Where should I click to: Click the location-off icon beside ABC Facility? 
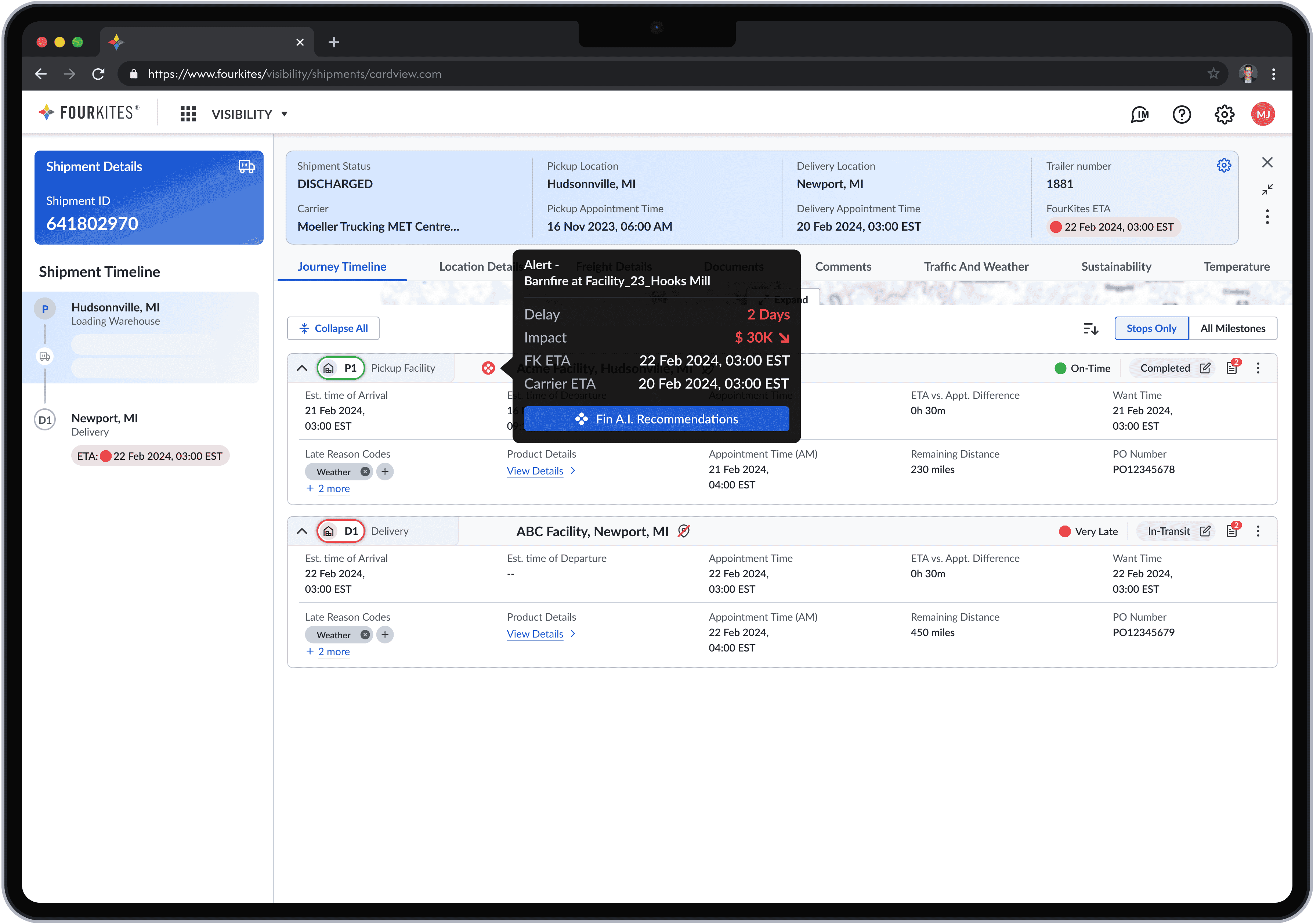(684, 531)
